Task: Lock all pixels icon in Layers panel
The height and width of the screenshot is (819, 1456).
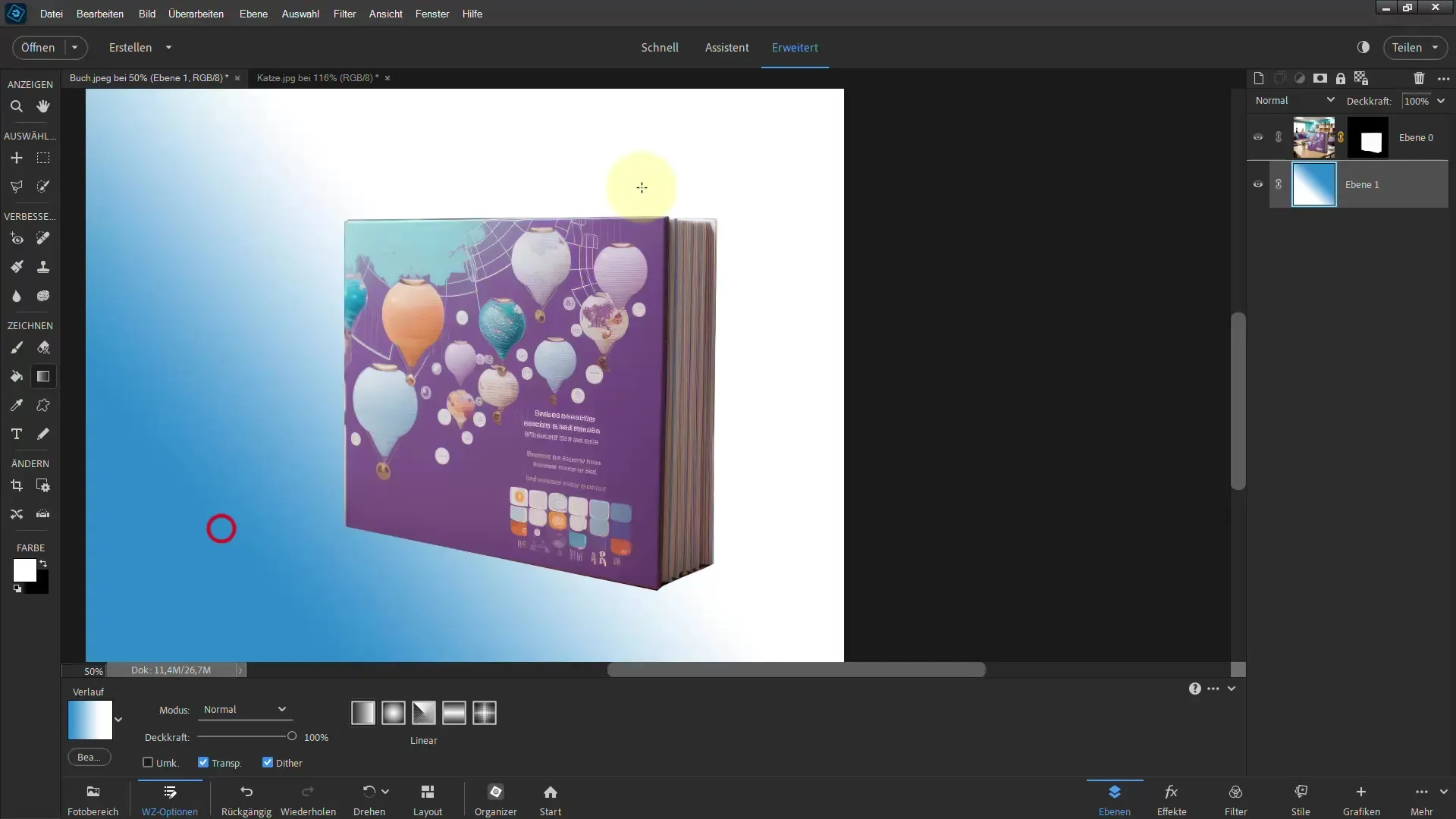Action: click(x=1341, y=78)
